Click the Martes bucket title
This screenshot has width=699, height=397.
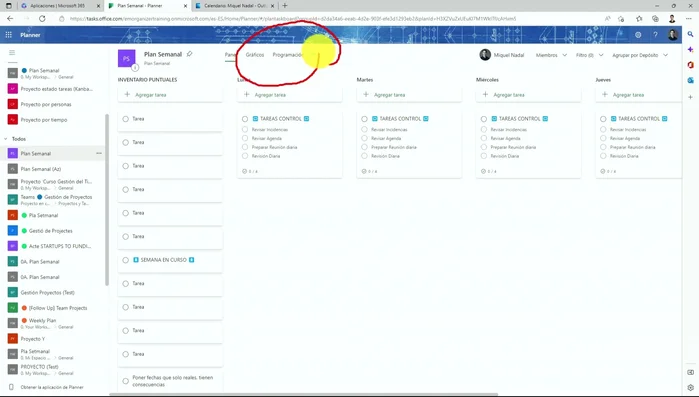[365, 80]
